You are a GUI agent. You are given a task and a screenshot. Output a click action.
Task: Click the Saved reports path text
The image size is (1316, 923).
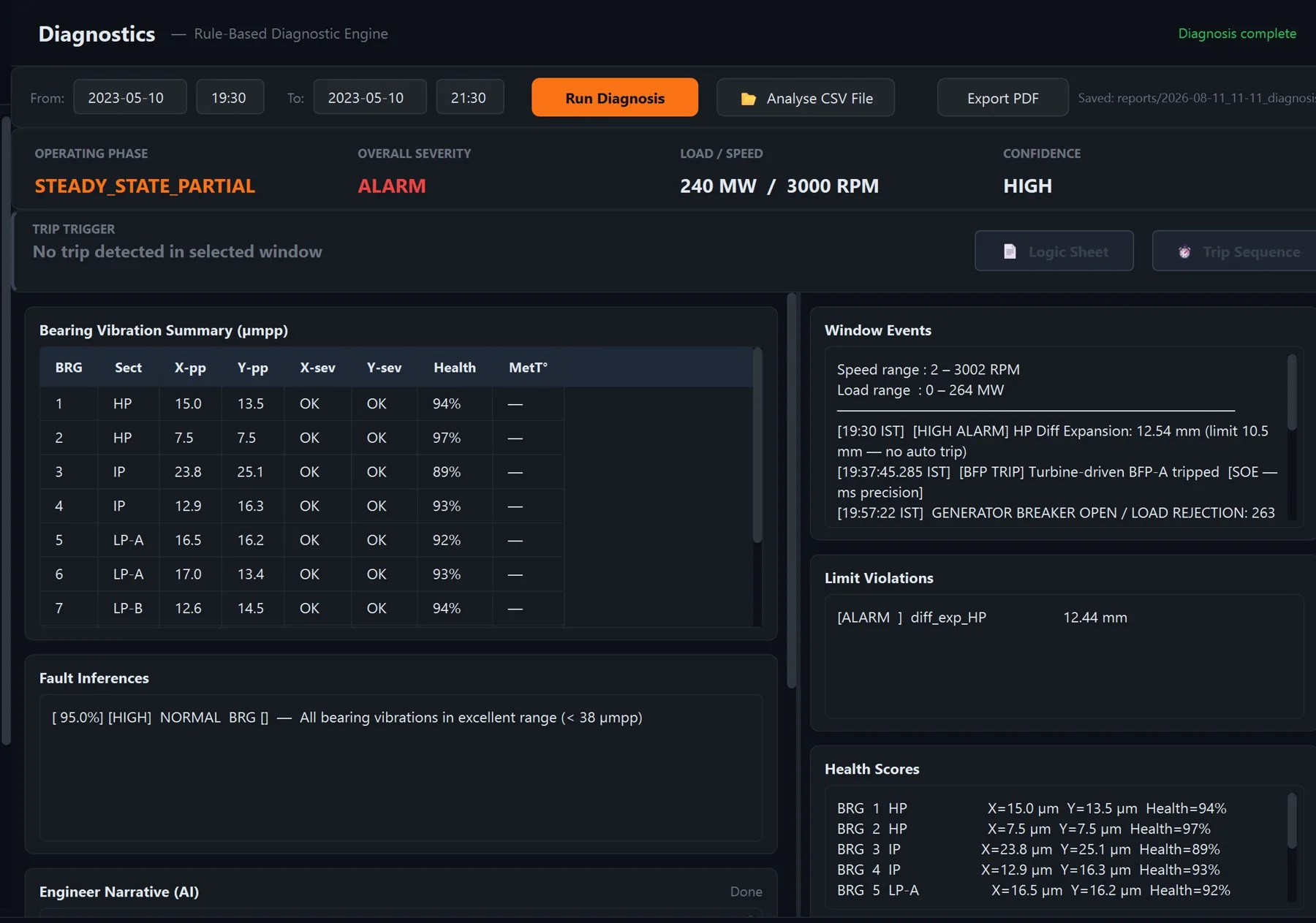(x=1196, y=98)
